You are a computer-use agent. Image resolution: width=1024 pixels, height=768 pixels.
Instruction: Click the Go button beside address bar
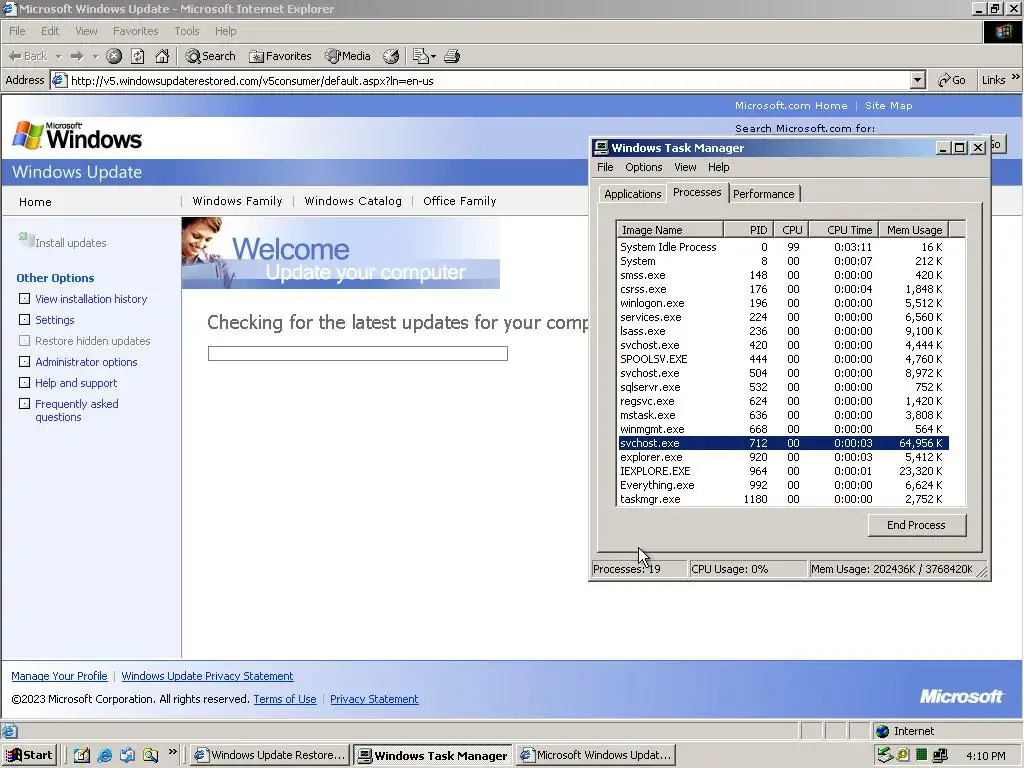click(x=952, y=80)
